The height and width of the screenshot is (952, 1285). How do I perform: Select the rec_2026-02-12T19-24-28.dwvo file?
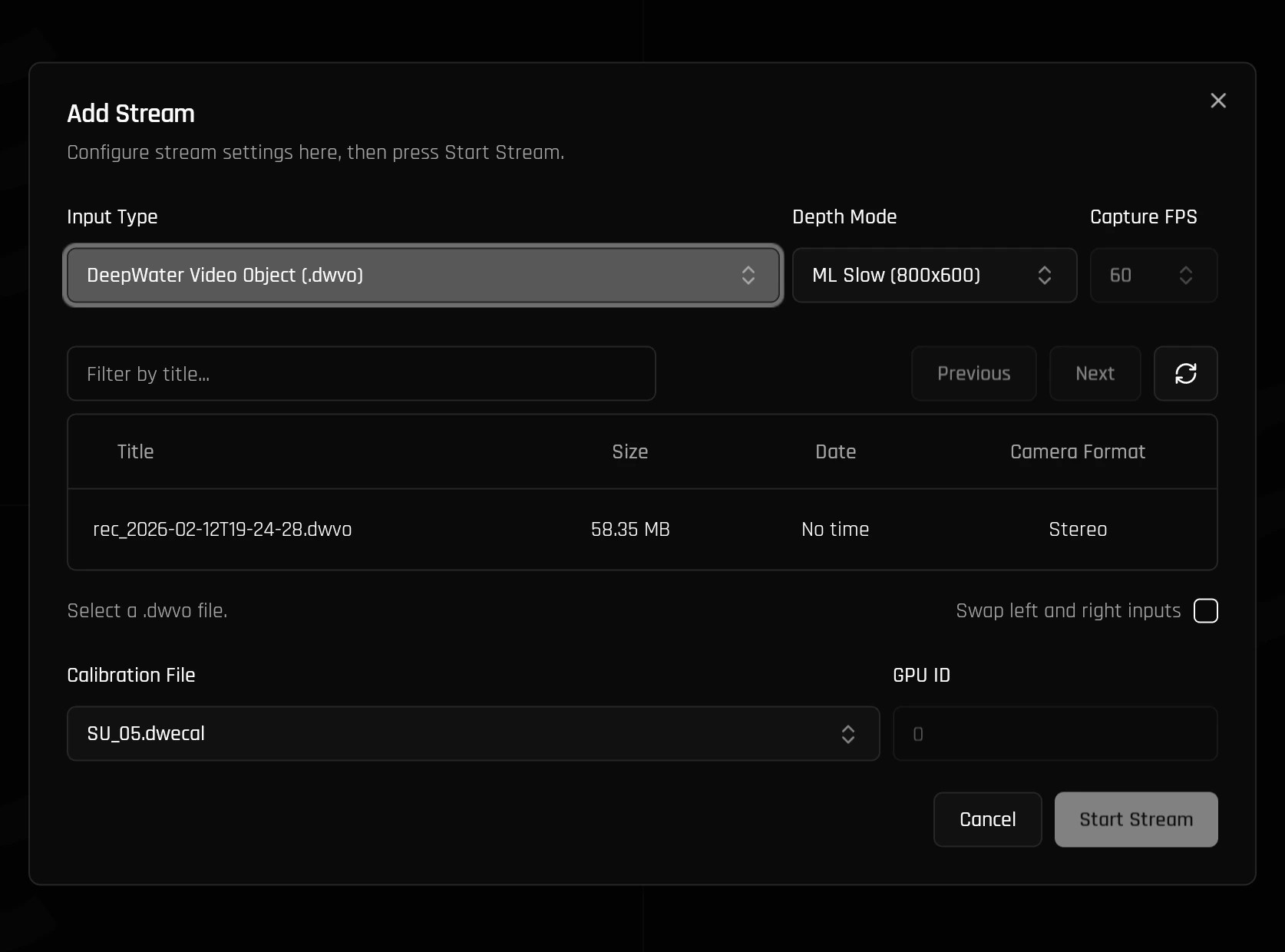(222, 529)
